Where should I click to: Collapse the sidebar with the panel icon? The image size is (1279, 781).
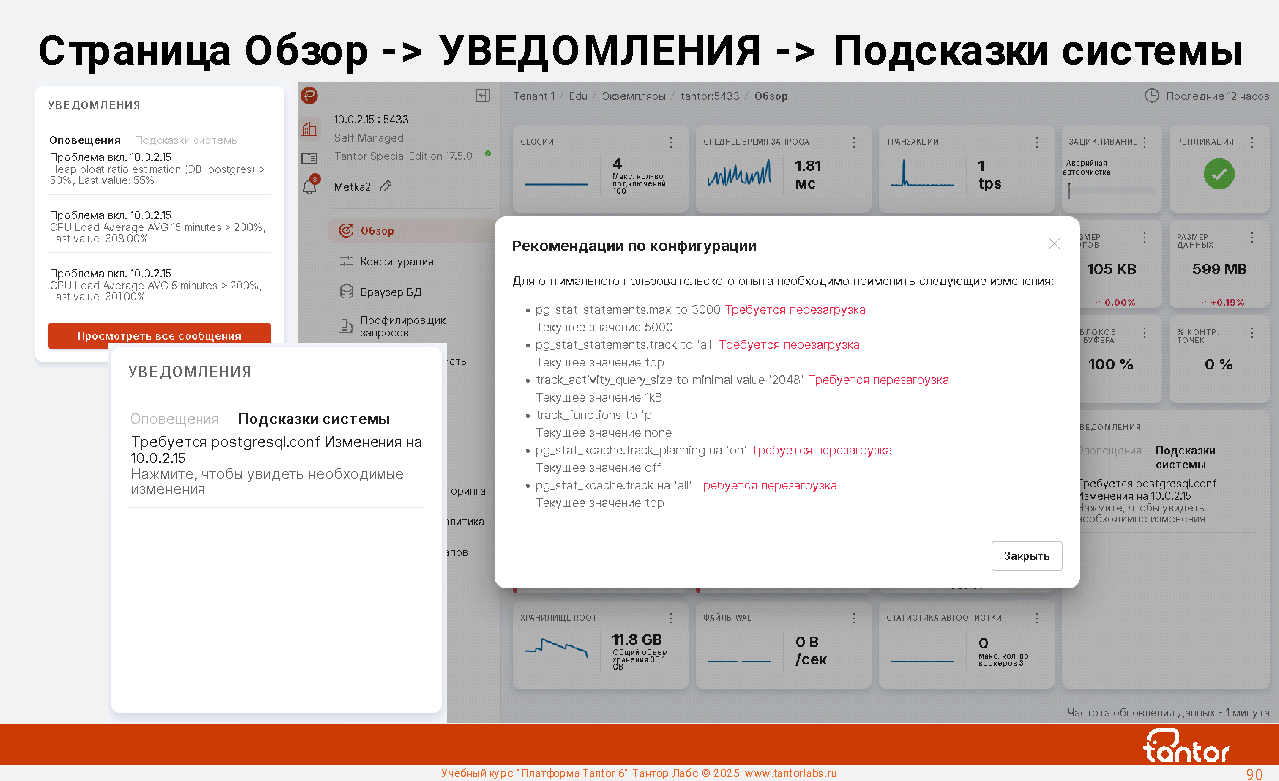click(483, 96)
